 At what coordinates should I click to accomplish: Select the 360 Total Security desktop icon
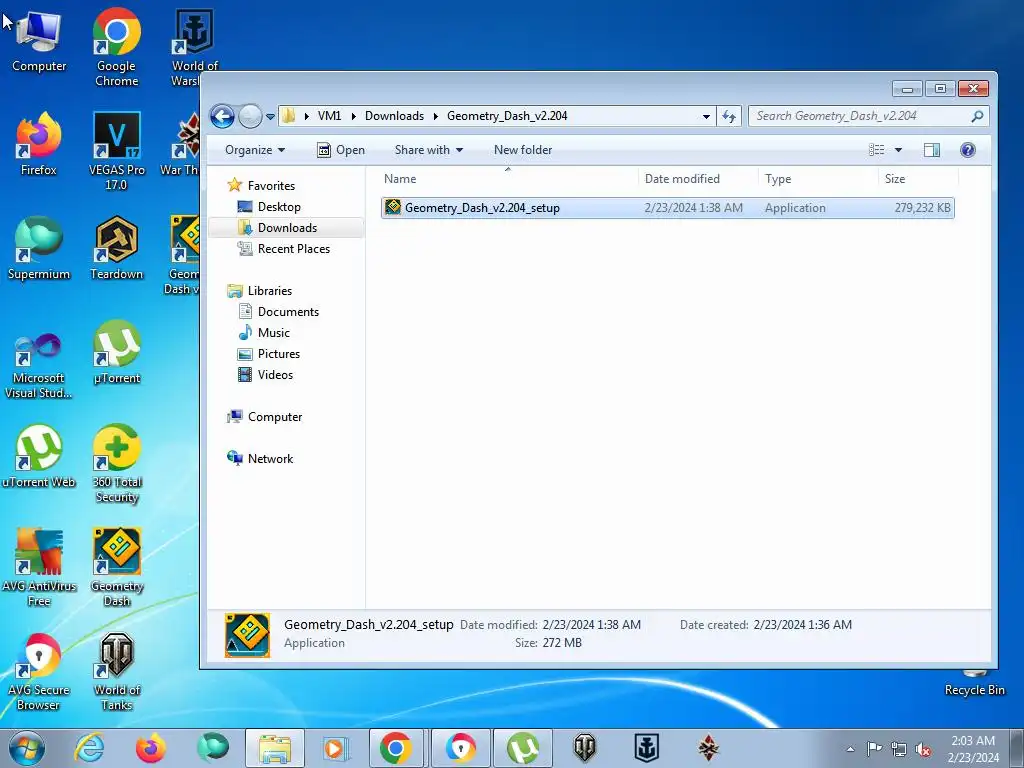pos(116,464)
